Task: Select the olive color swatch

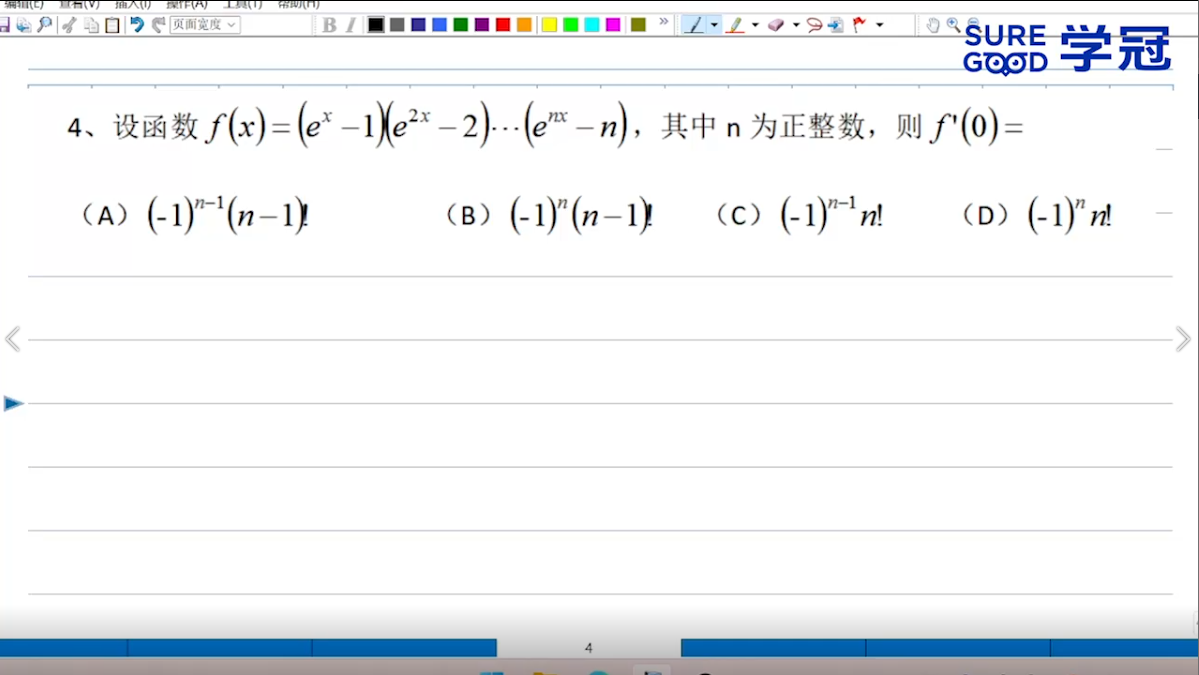Action: pyautogui.click(x=638, y=25)
